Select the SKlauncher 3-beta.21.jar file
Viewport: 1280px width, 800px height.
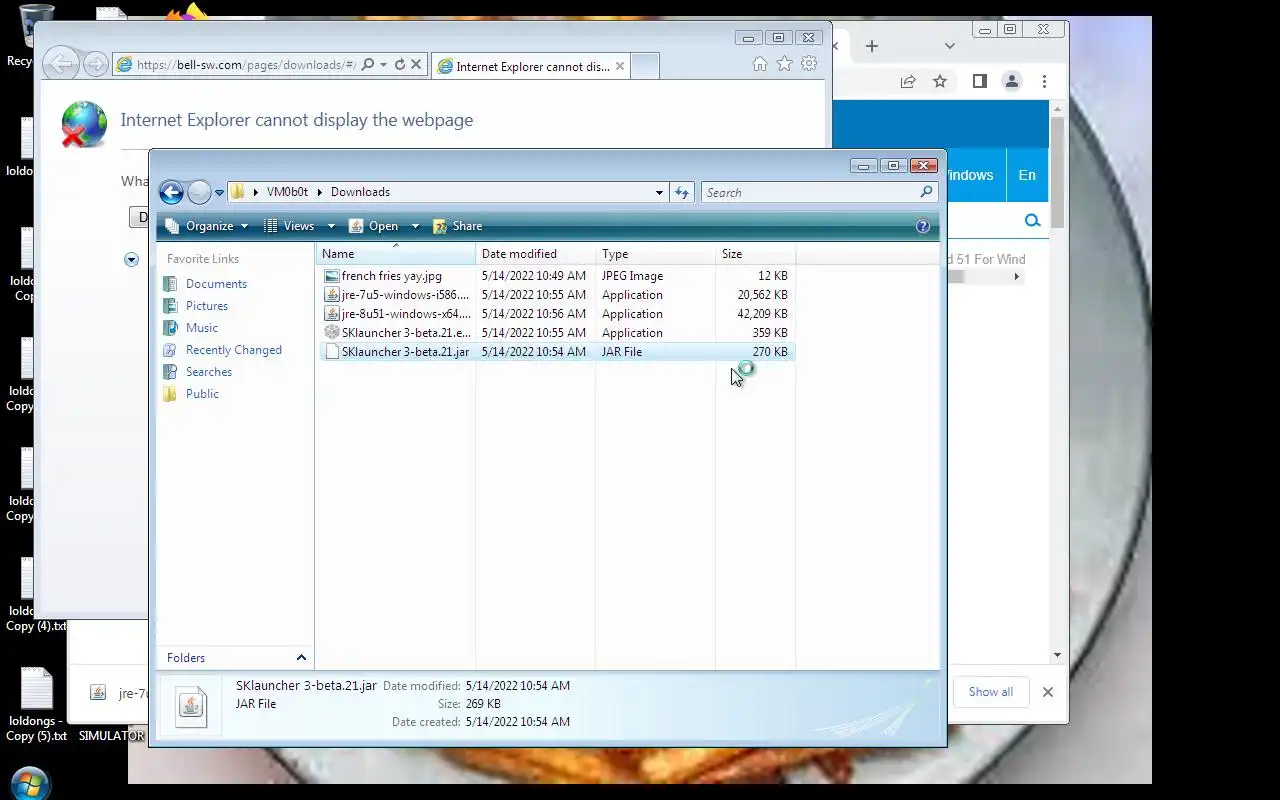pos(556,352)
